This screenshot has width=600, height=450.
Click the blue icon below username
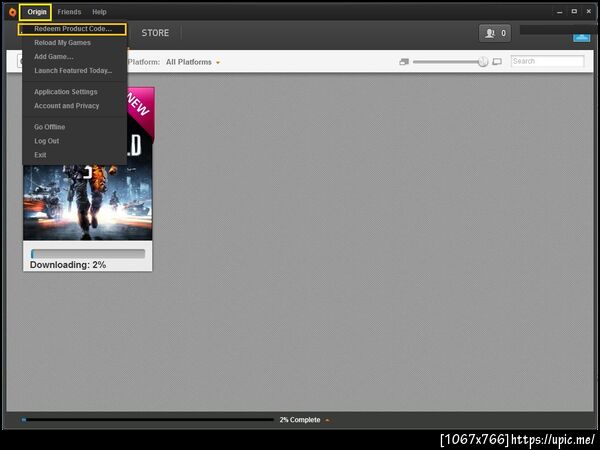581,38
